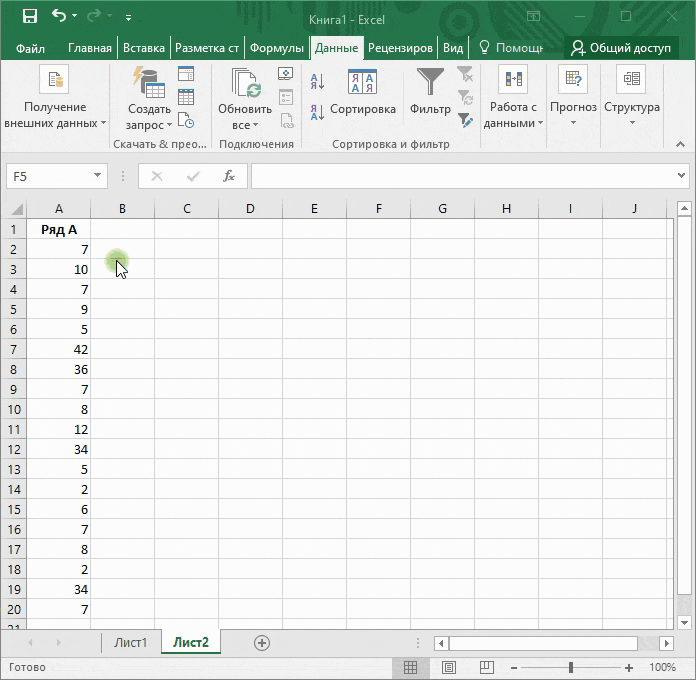Select the cell with Ряд А

pos(59,229)
